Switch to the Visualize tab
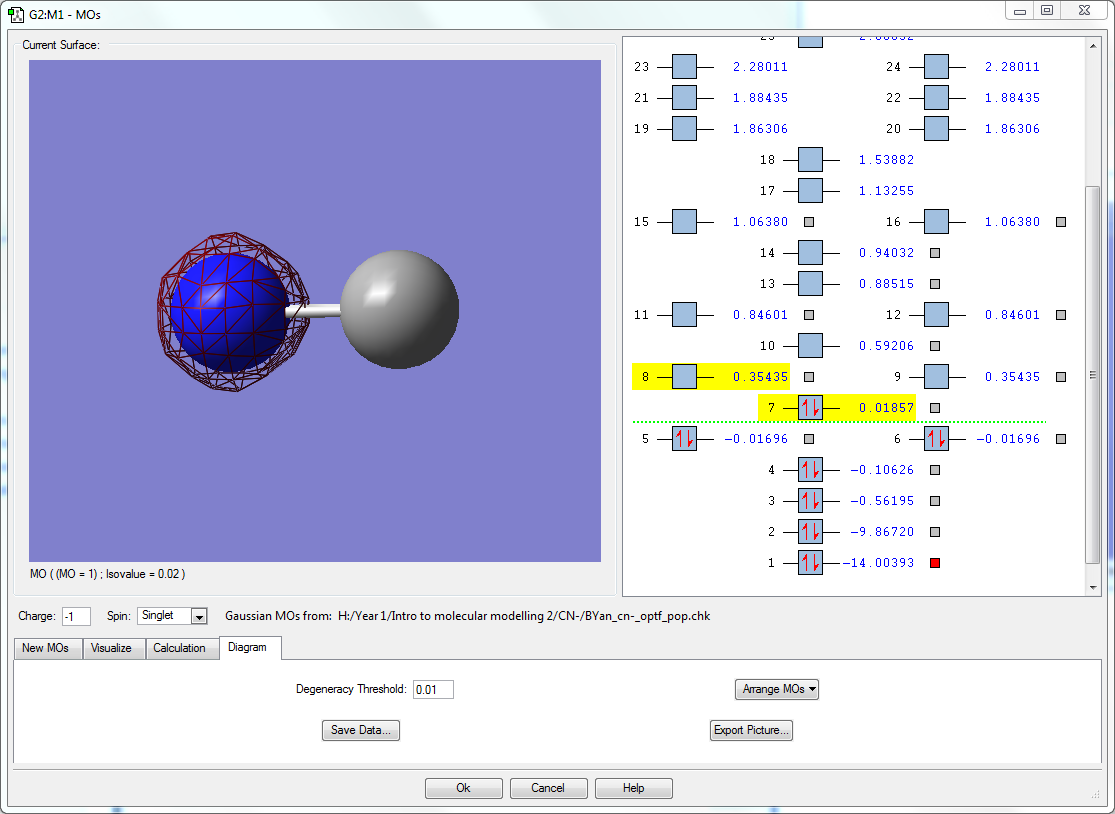 (111, 648)
